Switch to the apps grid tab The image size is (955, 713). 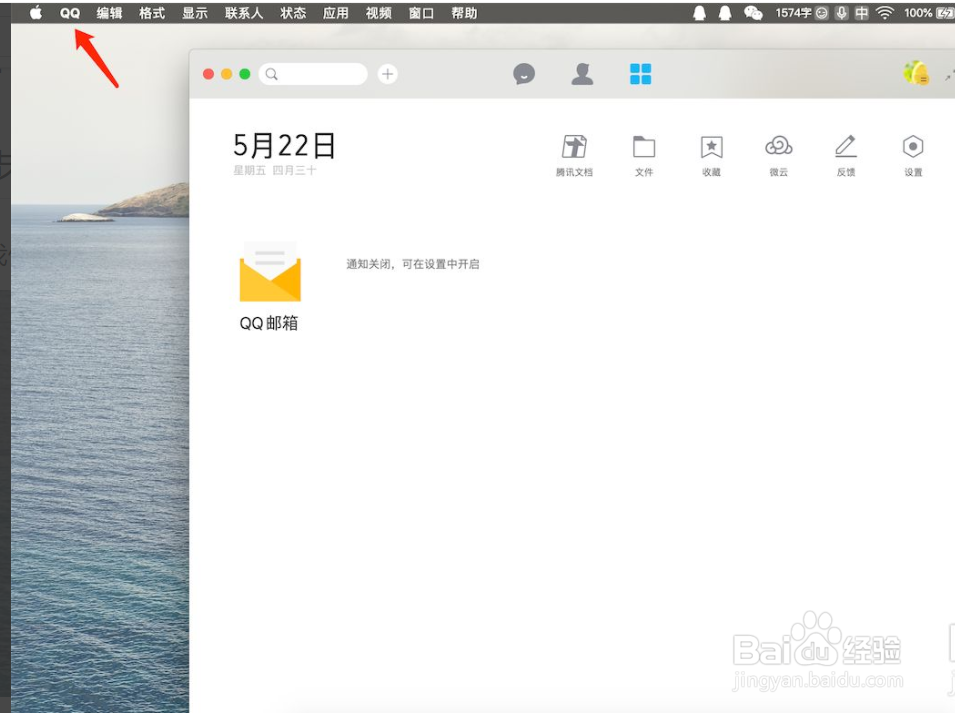click(x=640, y=74)
